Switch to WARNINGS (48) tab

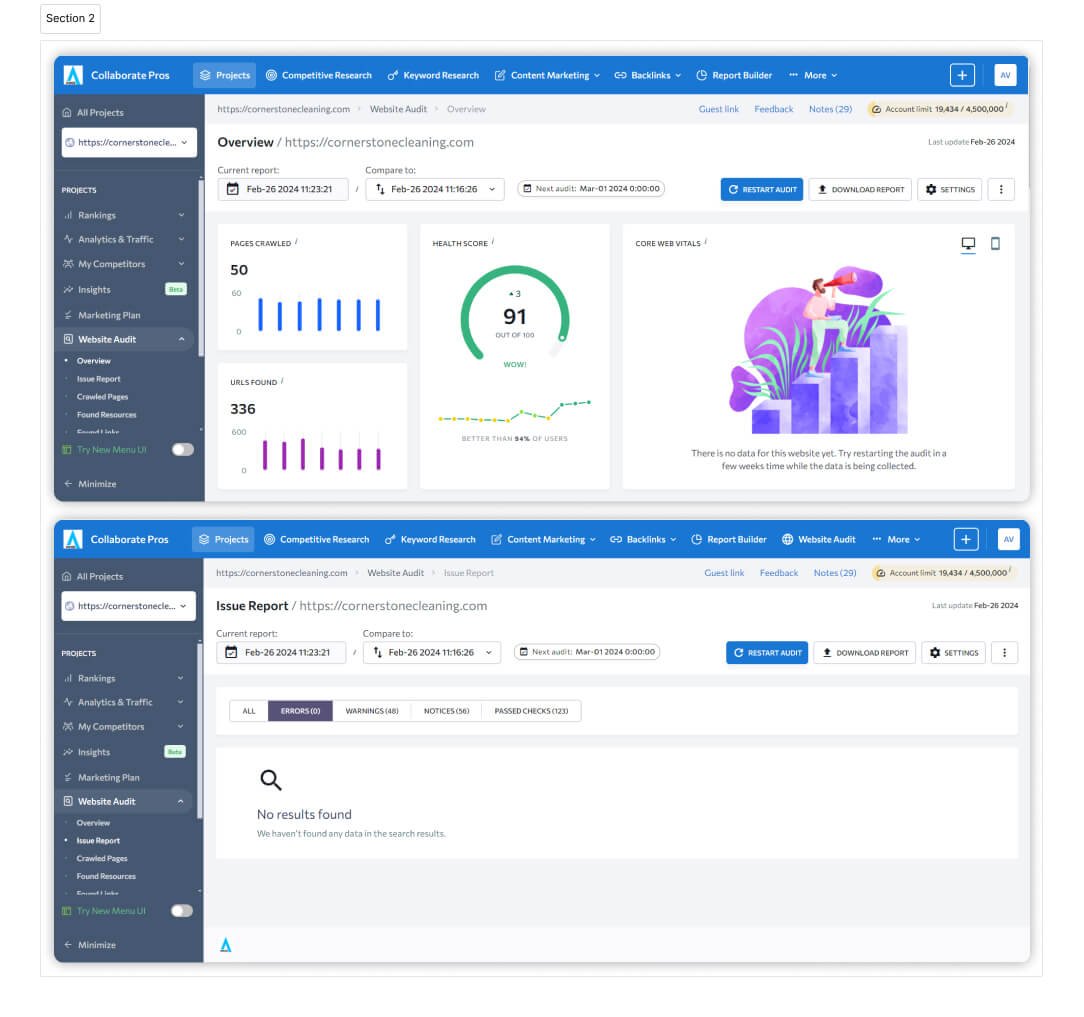(x=372, y=711)
